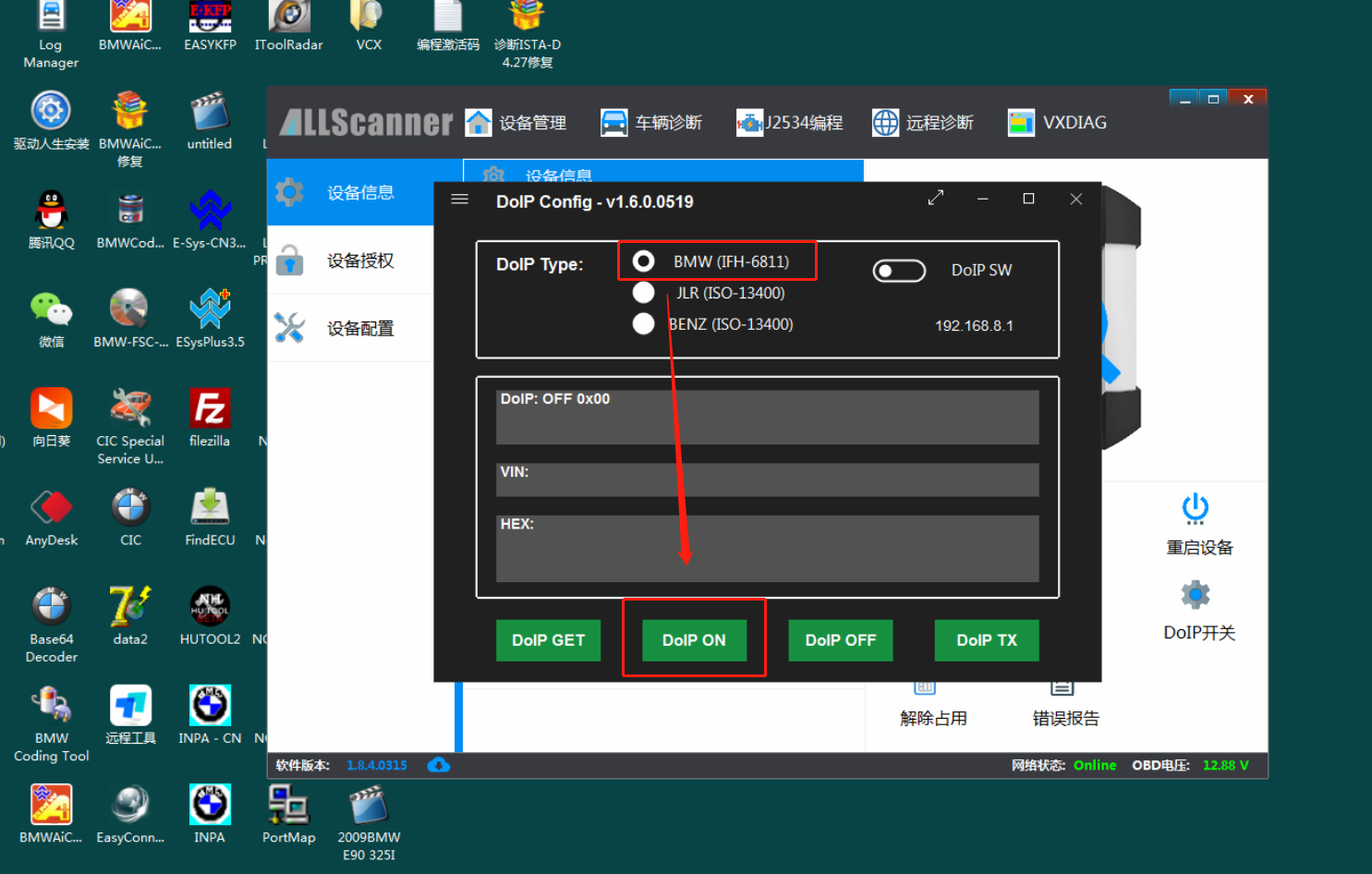The image size is (1372, 874).
Task: Toggle the DoIP SW switch
Action: pos(899,271)
